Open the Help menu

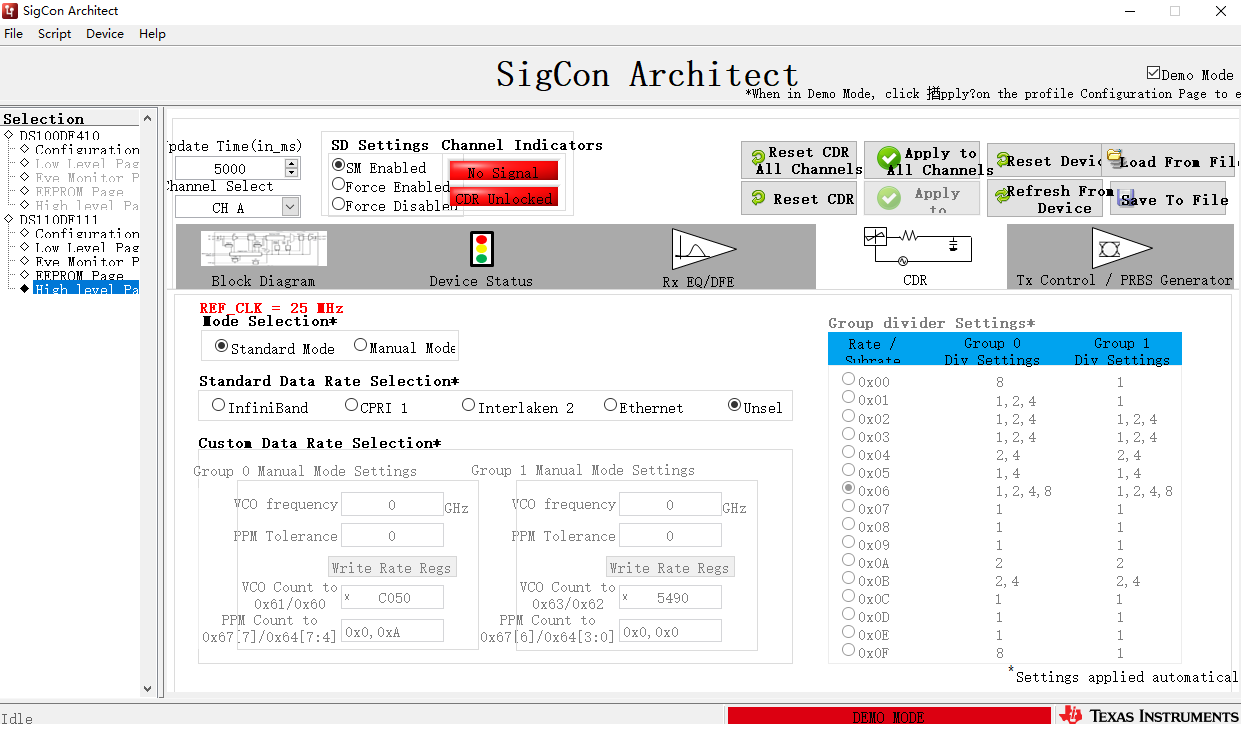coord(152,33)
